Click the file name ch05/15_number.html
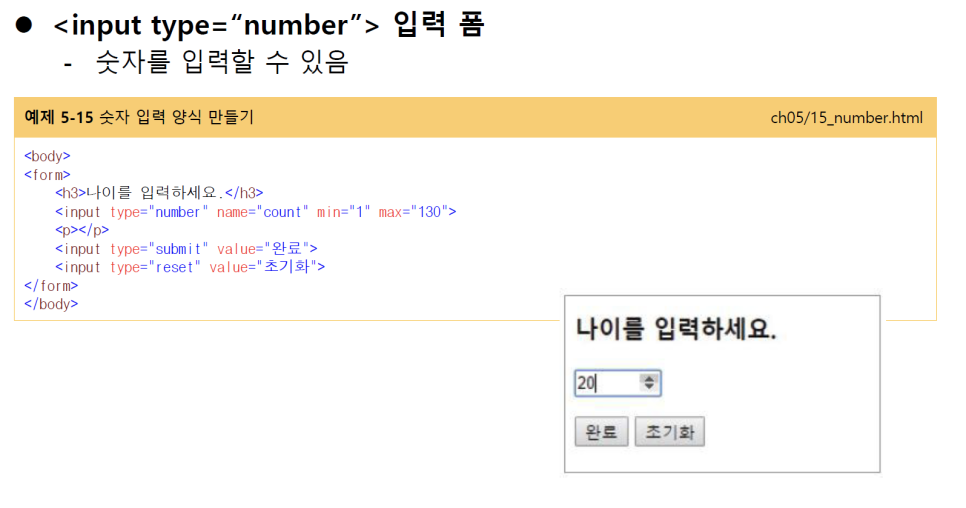Viewport: 966px width, 508px height. coord(846,118)
